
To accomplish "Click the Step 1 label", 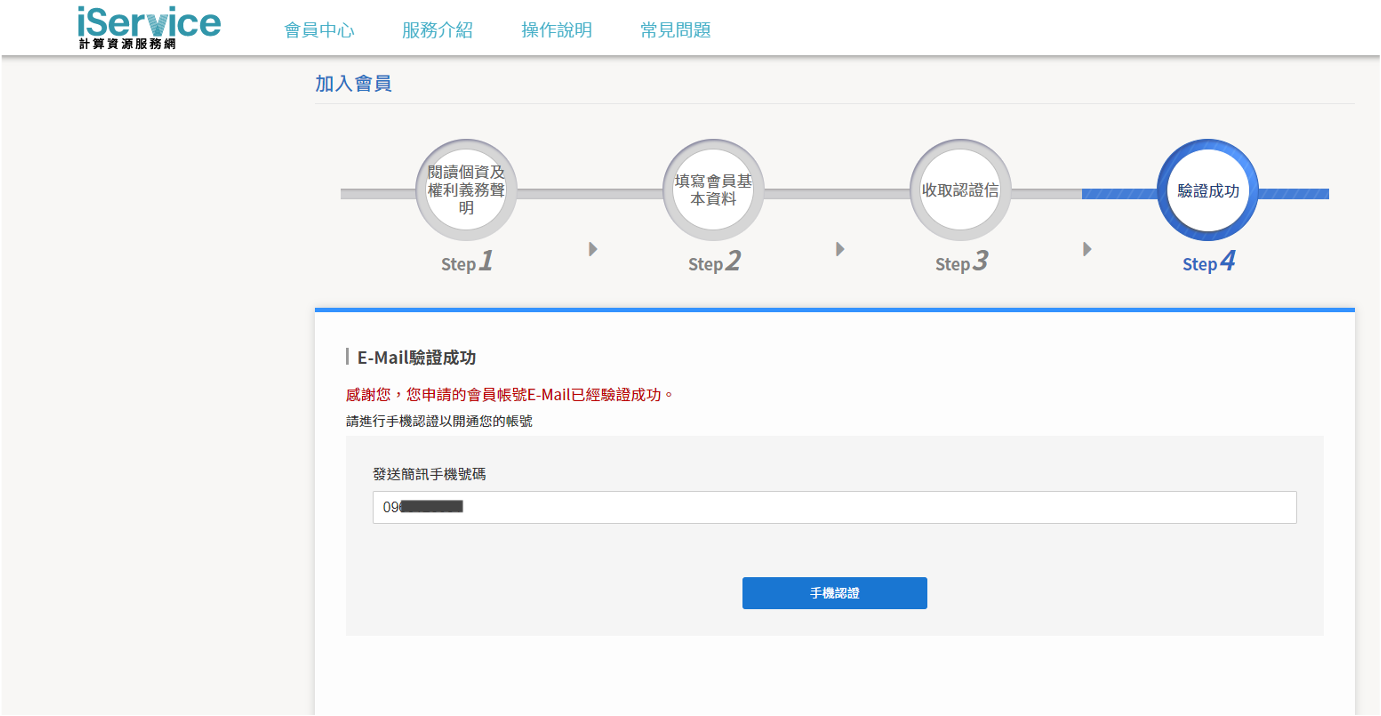I will (x=466, y=263).
